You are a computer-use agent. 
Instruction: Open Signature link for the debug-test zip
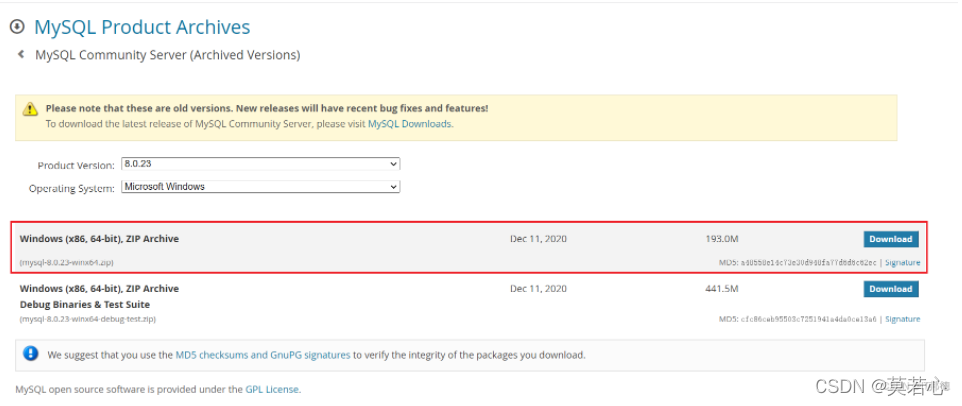tap(902, 319)
